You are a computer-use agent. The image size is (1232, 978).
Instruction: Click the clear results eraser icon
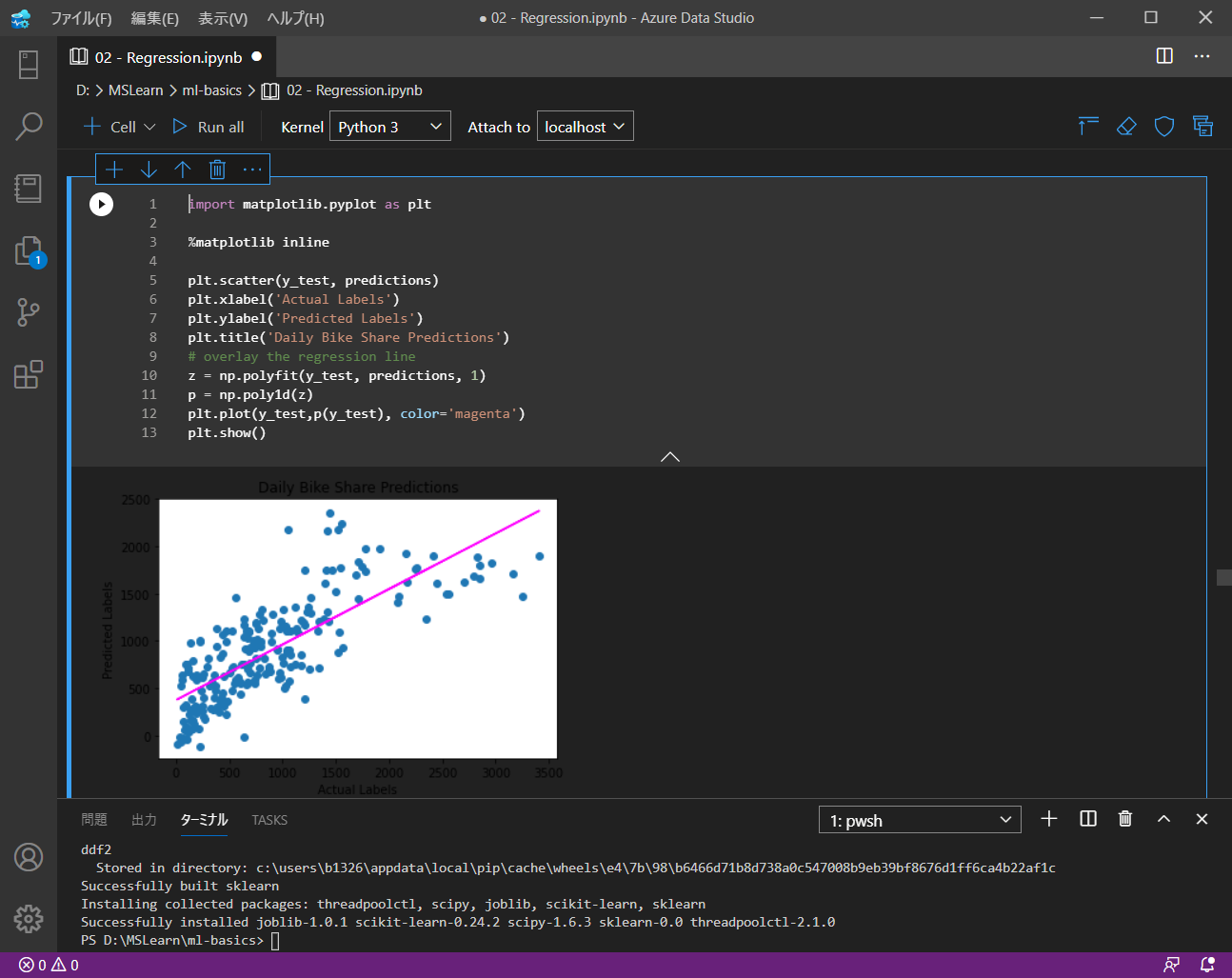(x=1126, y=127)
